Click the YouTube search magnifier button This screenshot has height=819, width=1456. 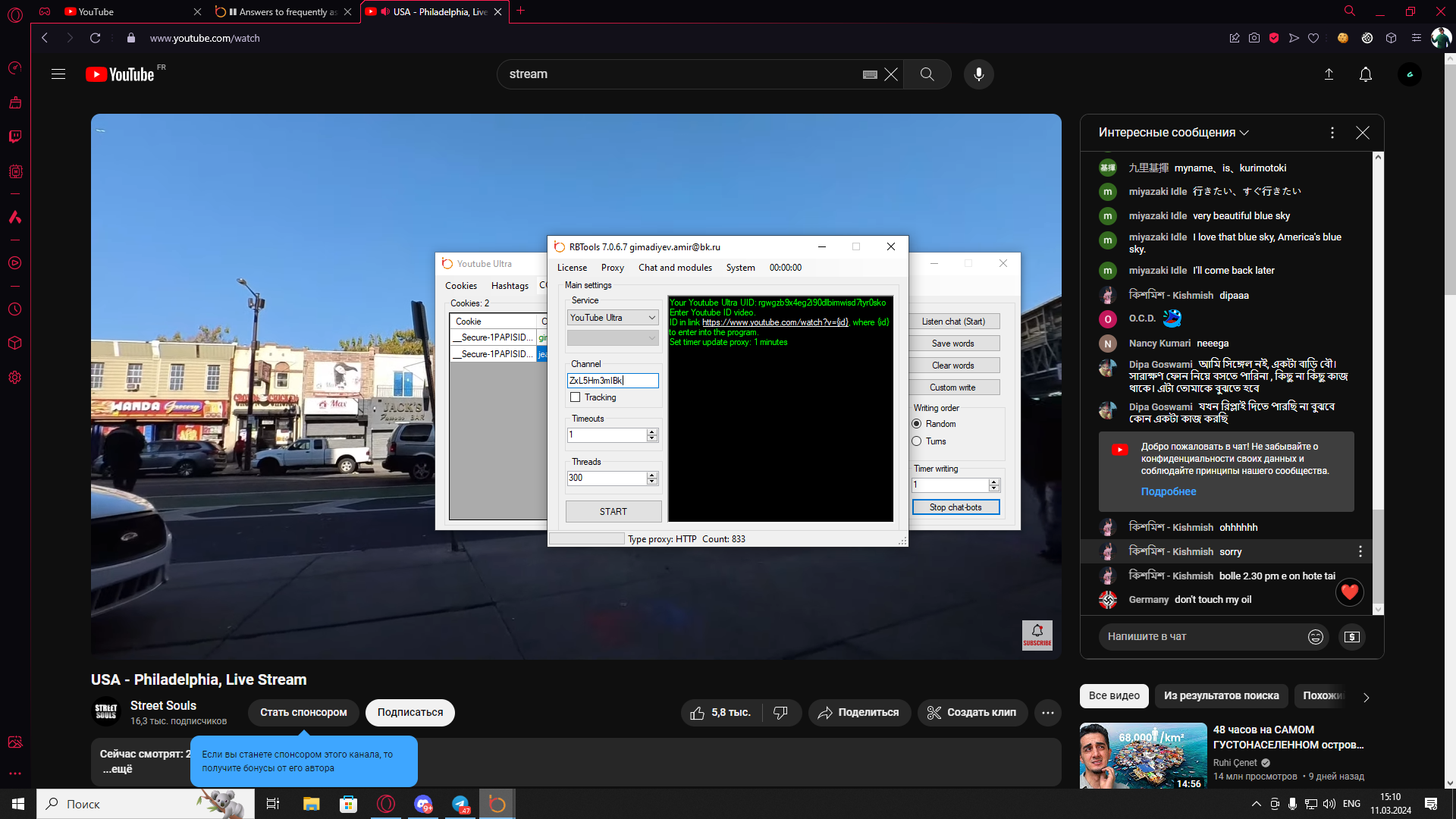click(x=927, y=74)
